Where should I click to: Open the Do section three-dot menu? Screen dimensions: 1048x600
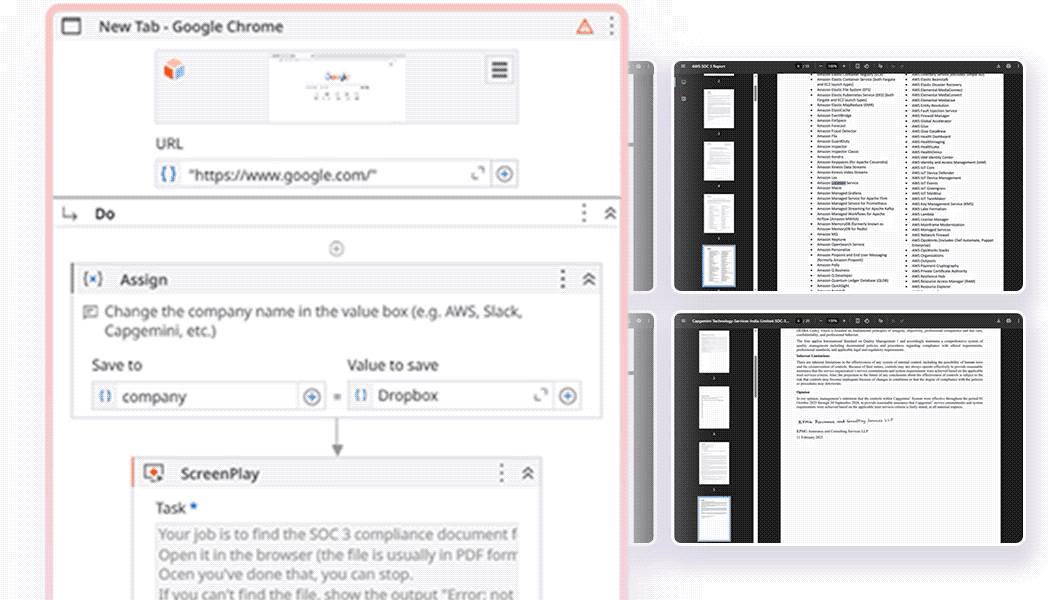pyautogui.click(x=584, y=213)
